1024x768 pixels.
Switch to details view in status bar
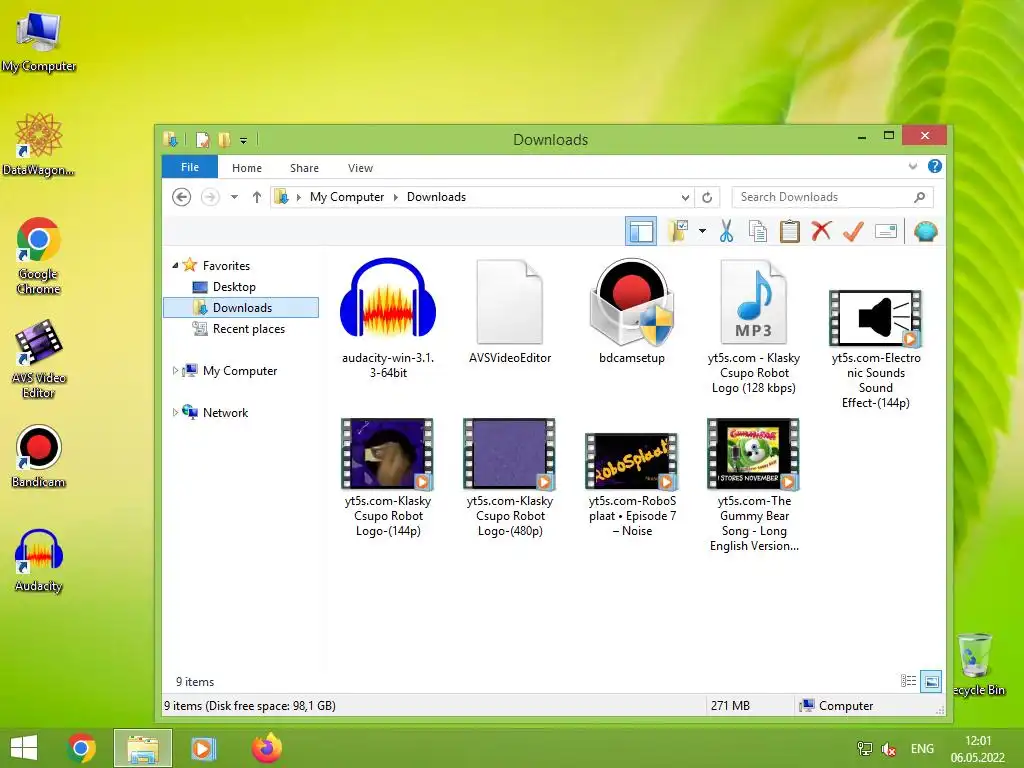(908, 681)
